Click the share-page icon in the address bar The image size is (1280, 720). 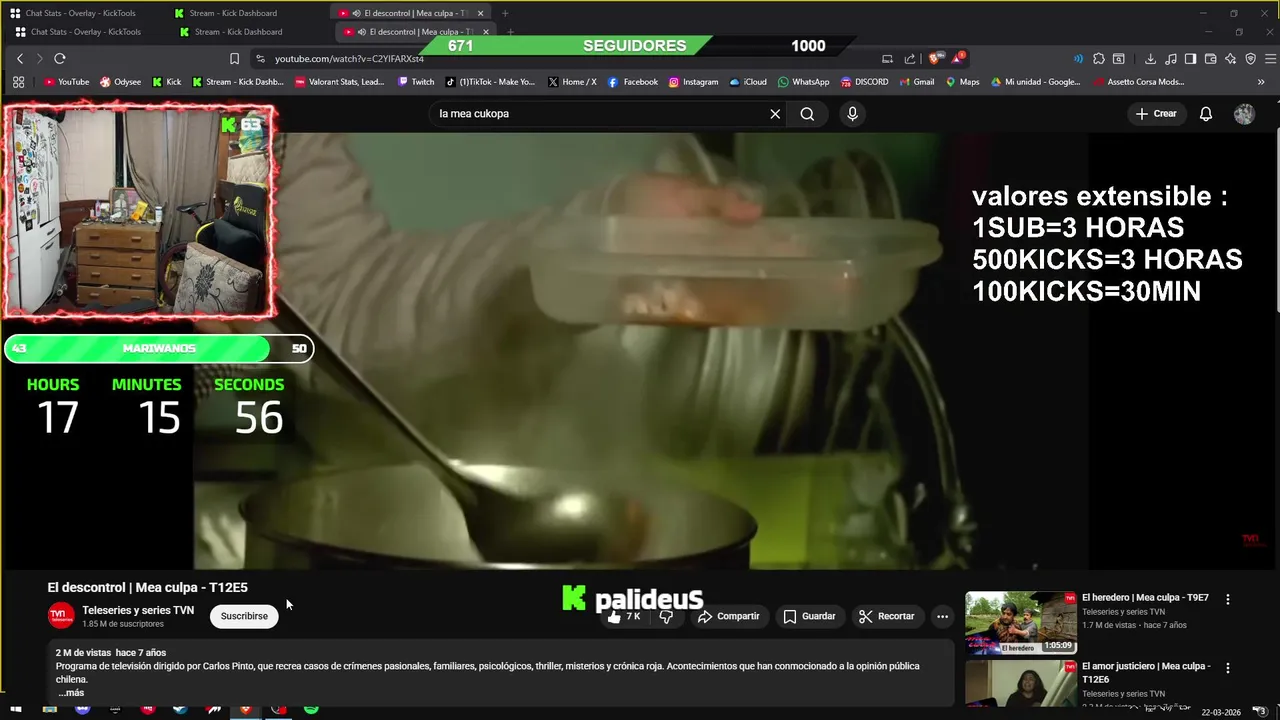coord(910,59)
